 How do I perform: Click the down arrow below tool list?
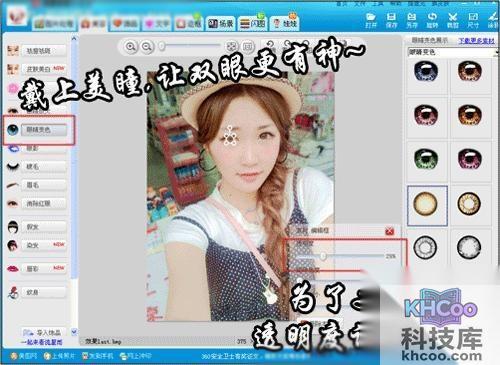(74, 332)
